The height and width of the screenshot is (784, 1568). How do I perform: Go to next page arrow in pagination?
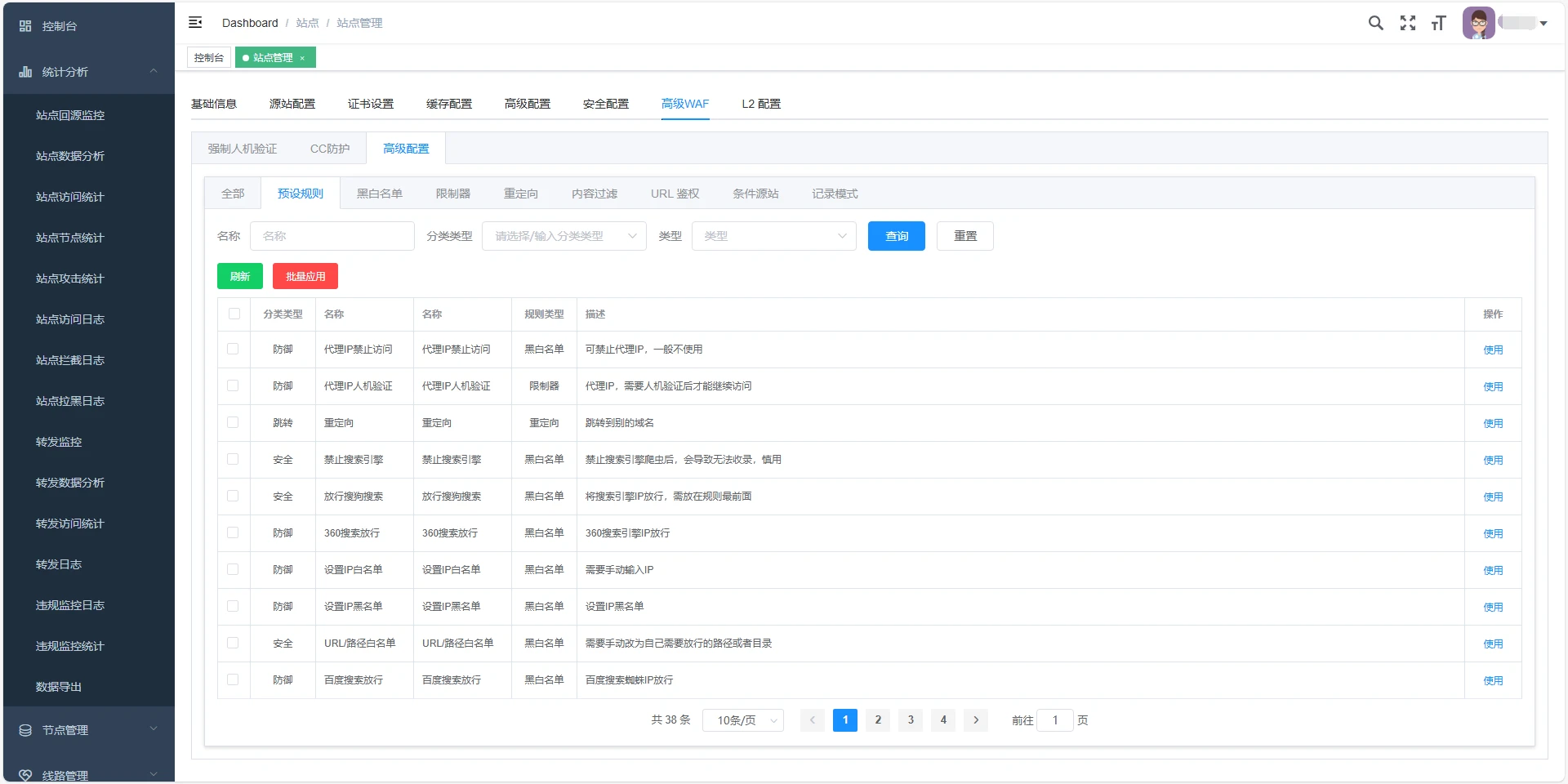pos(976,720)
